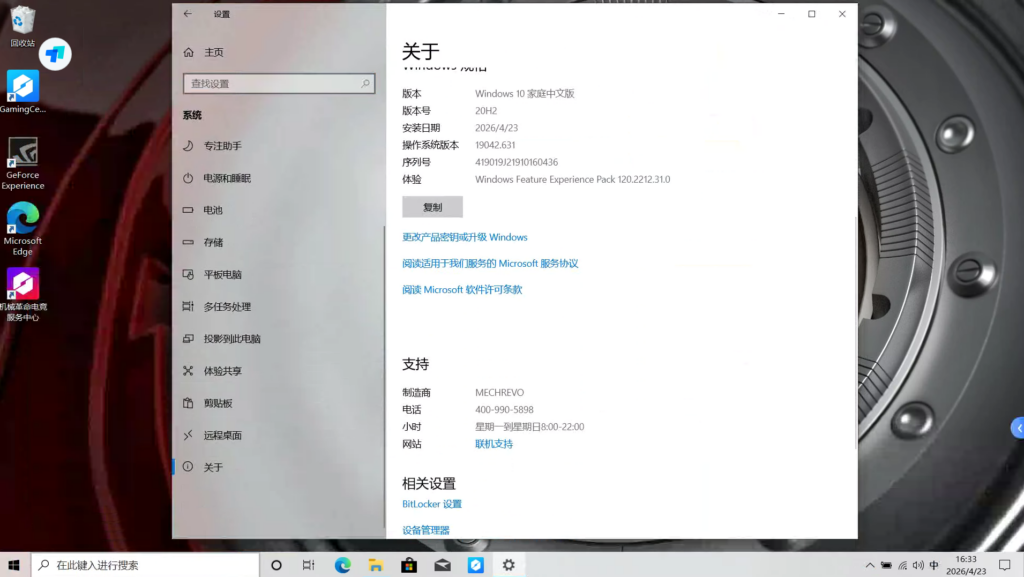Open the notification center icon

(x=1004, y=565)
